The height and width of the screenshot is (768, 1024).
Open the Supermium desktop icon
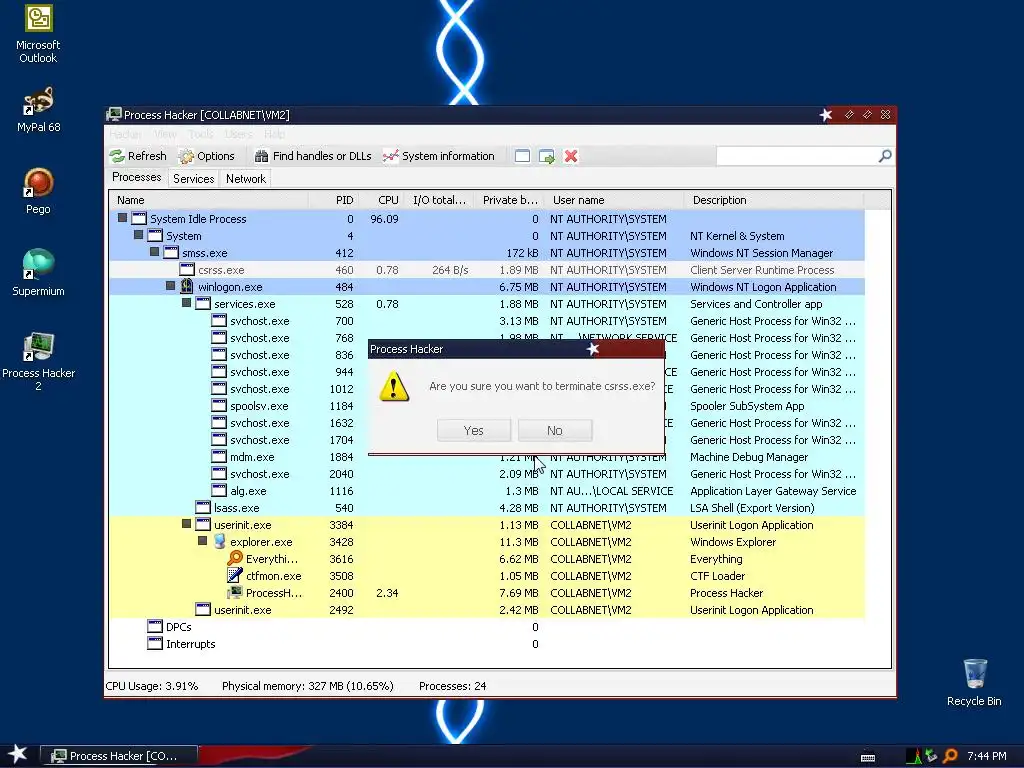(x=38, y=273)
